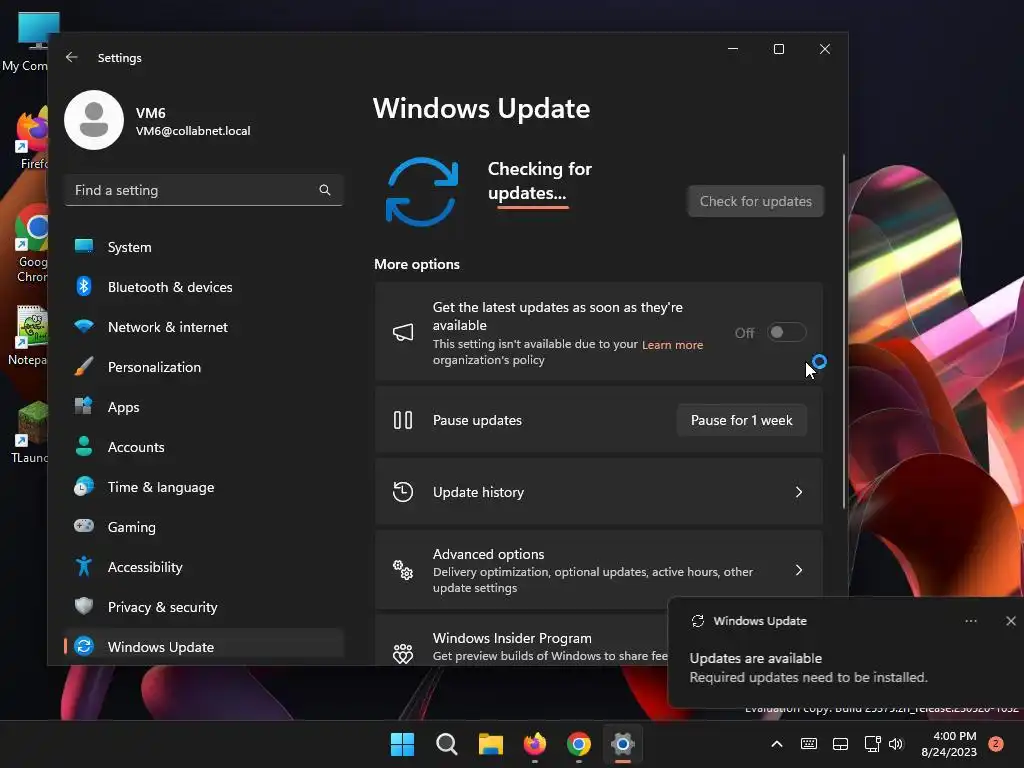Click the tablet-mode tray icon
This screenshot has width=1024, height=768.
(x=840, y=744)
